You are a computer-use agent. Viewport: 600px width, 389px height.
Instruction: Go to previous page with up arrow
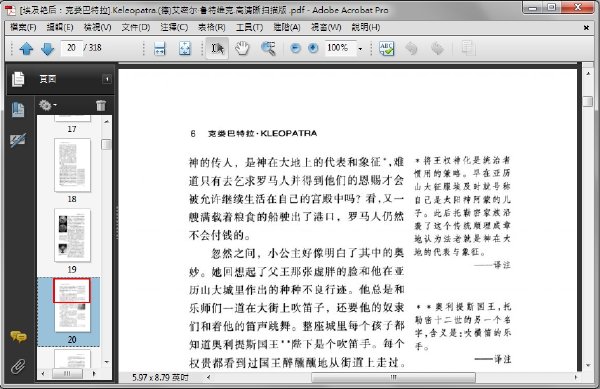26,49
